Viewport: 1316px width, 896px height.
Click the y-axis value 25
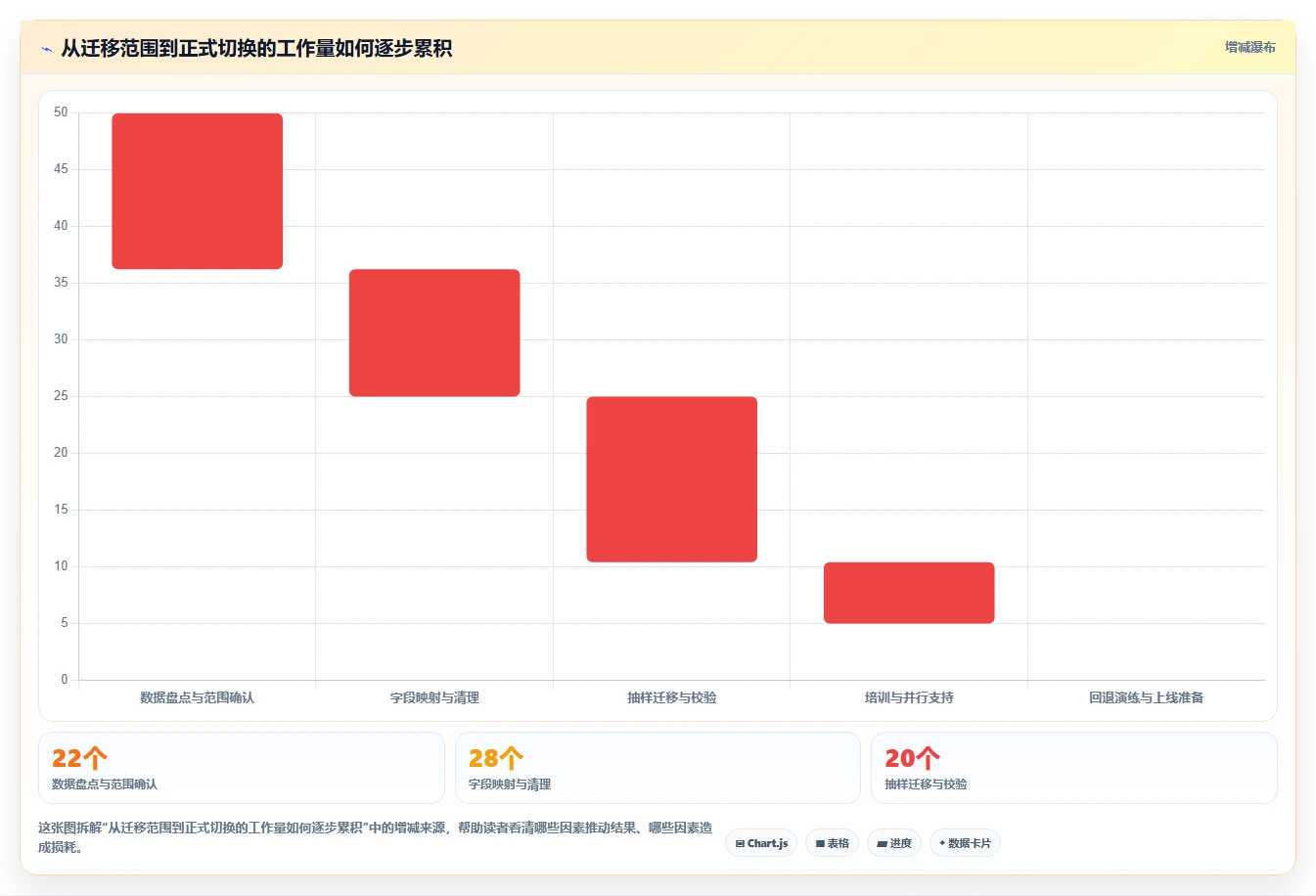61,396
